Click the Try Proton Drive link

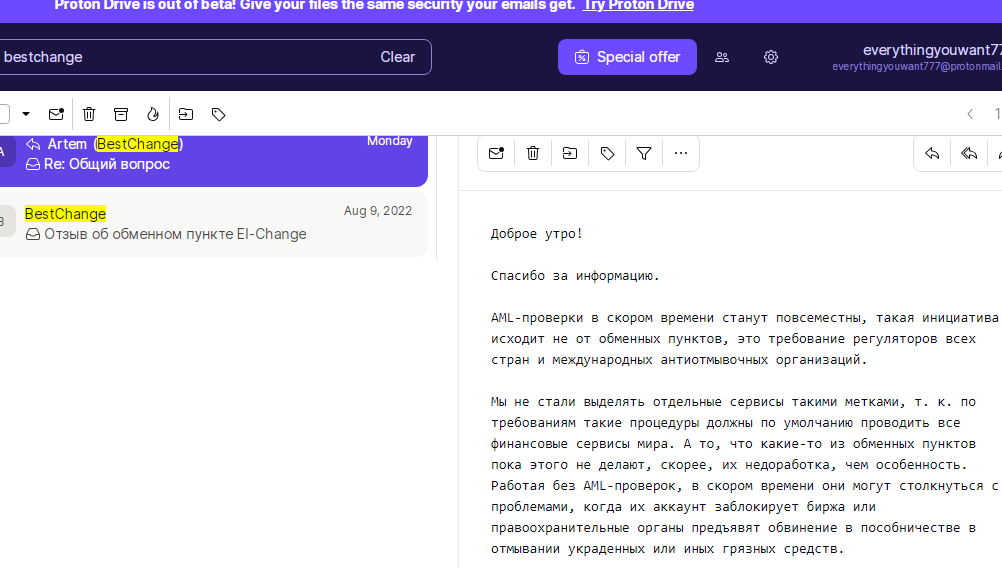coord(638,6)
